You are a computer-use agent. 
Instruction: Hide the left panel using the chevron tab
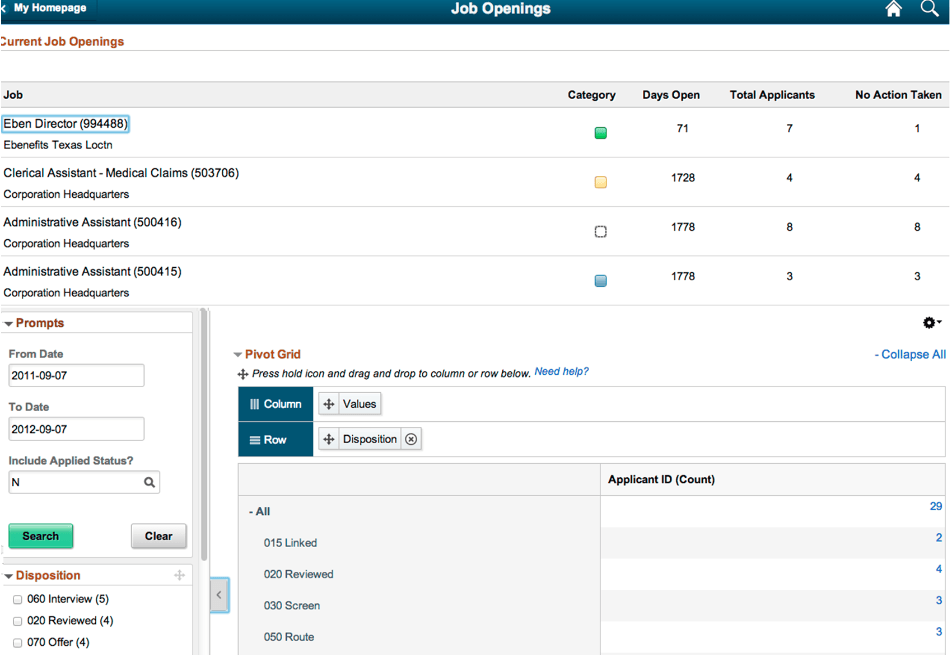(219, 595)
